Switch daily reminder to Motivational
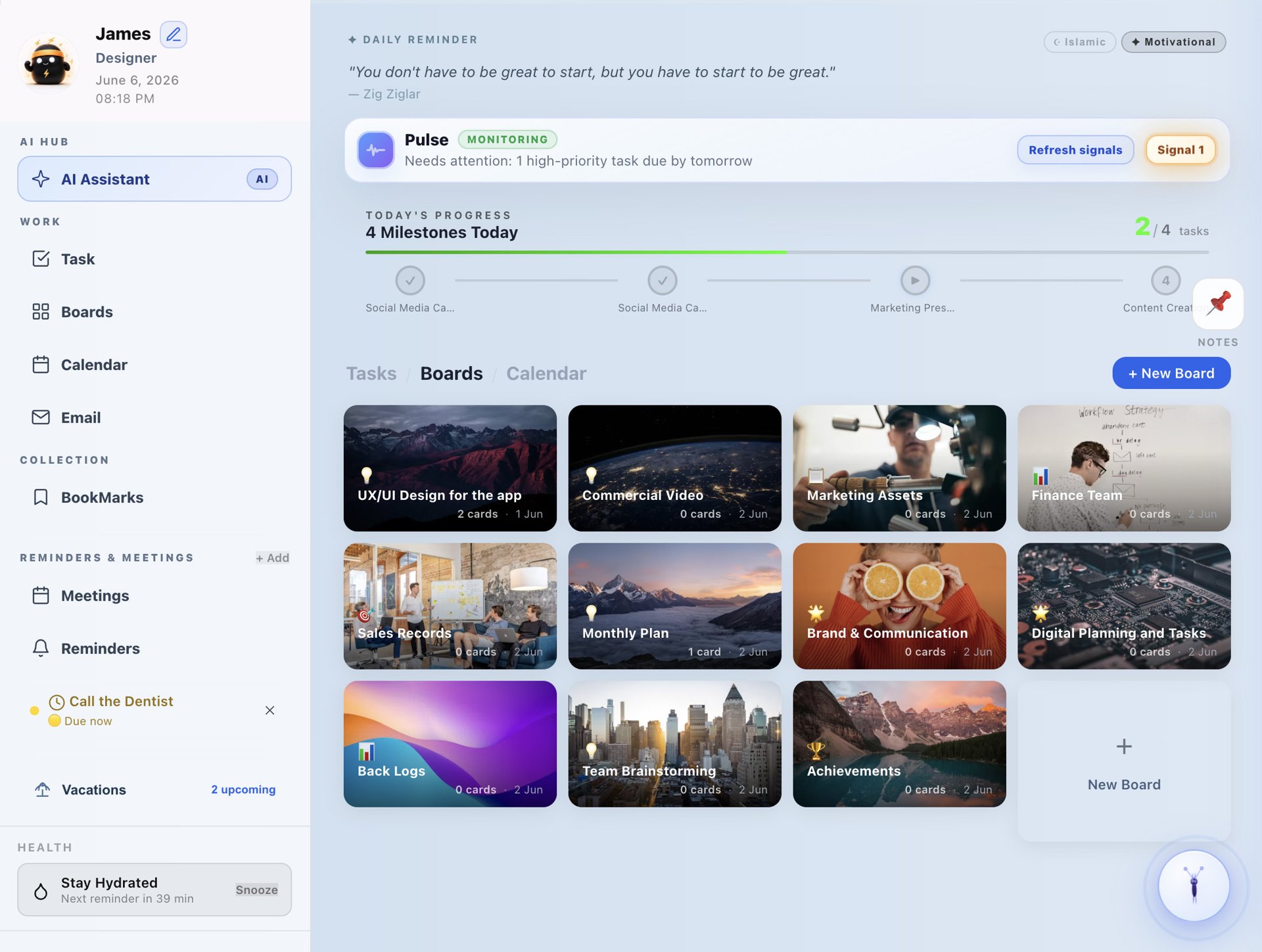 click(x=1173, y=42)
